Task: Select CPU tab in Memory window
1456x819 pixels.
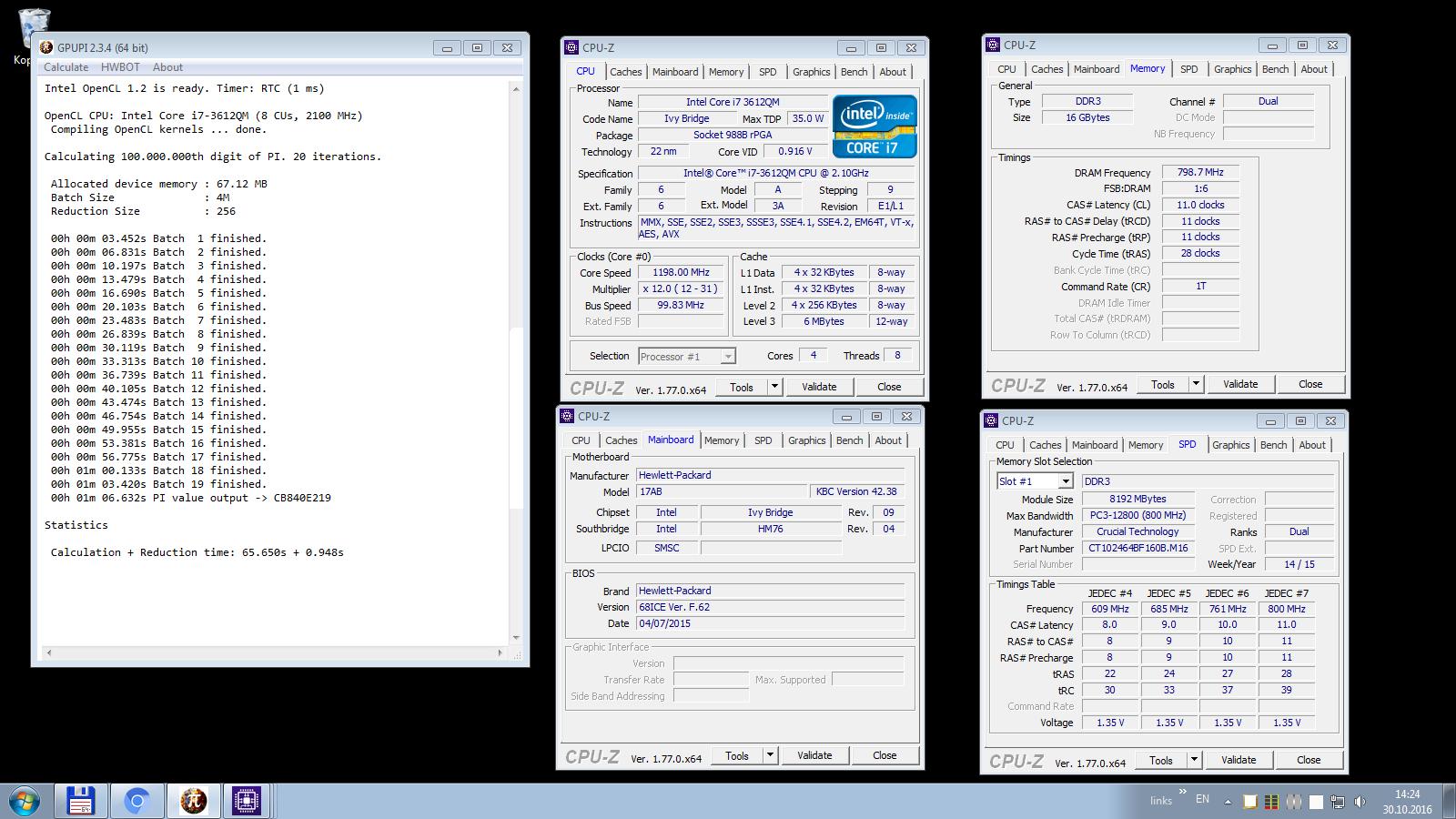Action: coord(1006,69)
